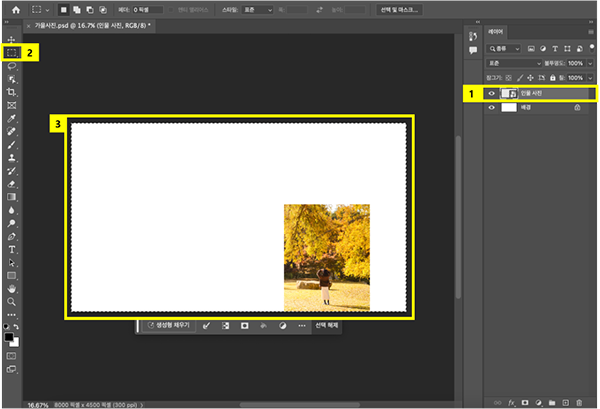Select the Object Selection tool
Image resolution: width=600 pixels, height=409 pixels.
coord(11,79)
